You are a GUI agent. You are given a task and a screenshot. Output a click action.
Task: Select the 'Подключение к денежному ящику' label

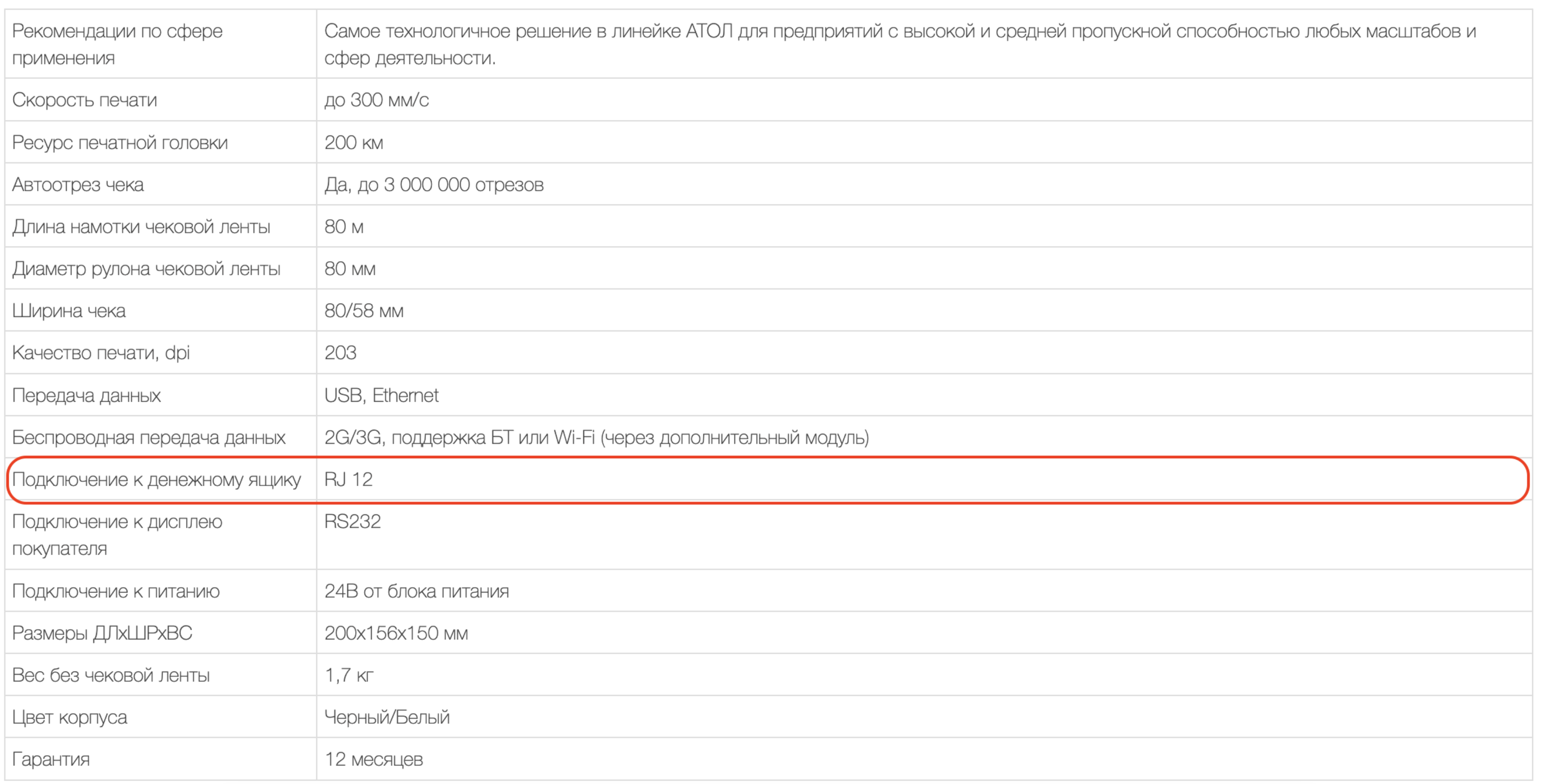coord(156,480)
